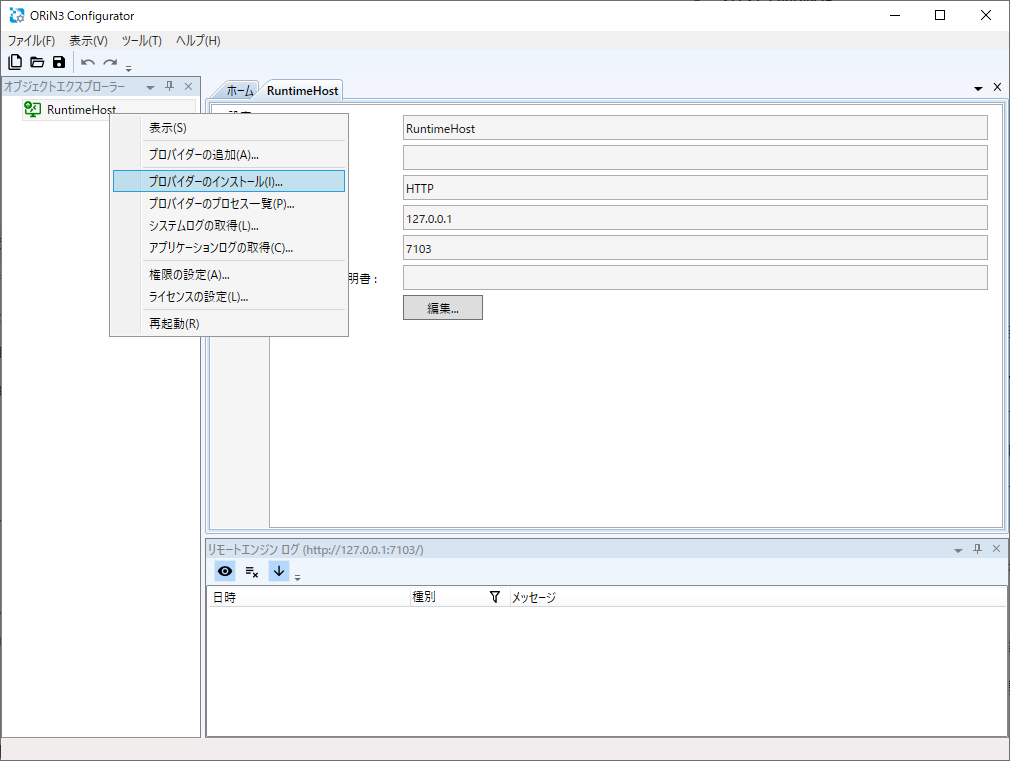Pin the remote engine log panel
1010x761 pixels.
pyautogui.click(x=977, y=549)
